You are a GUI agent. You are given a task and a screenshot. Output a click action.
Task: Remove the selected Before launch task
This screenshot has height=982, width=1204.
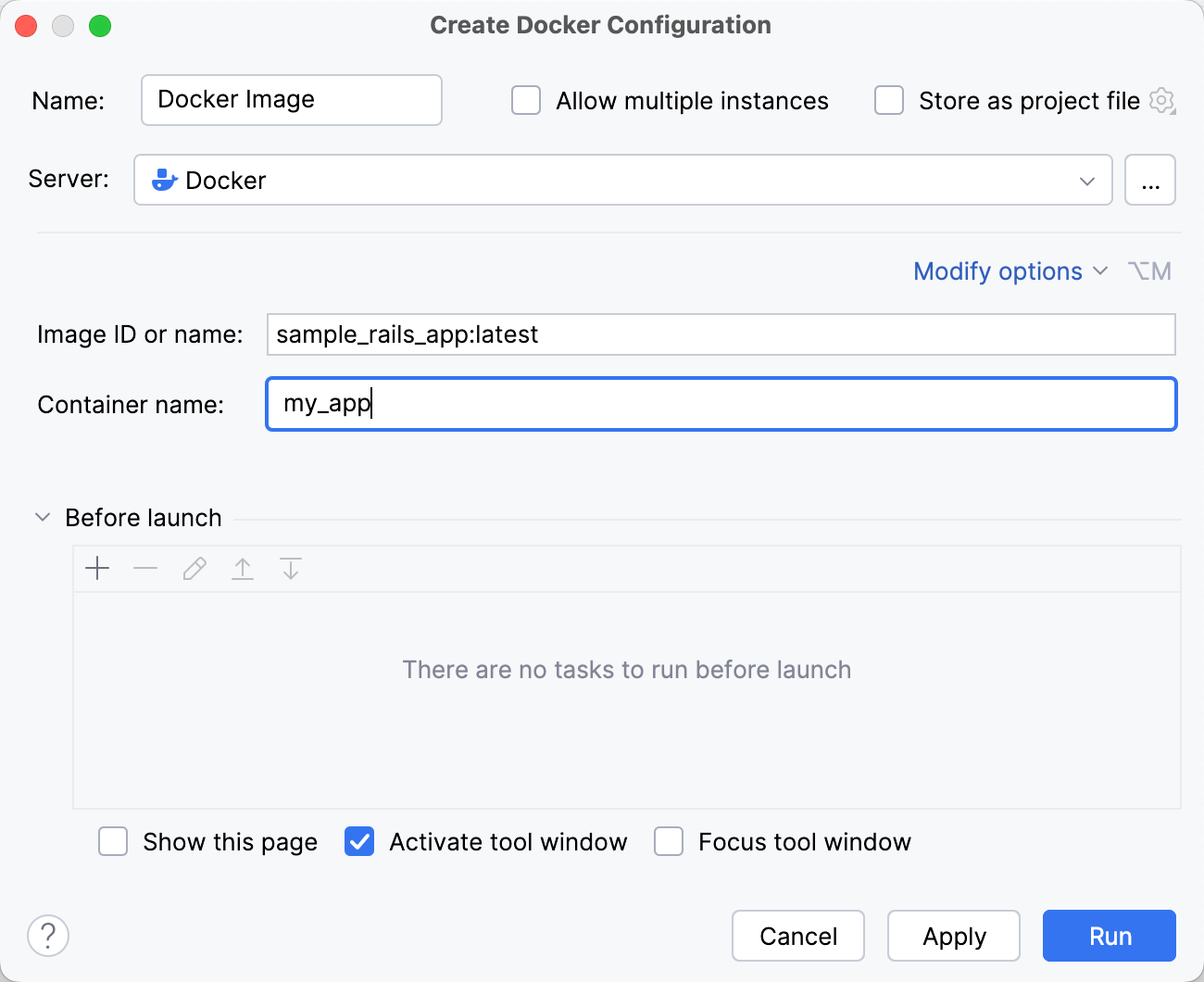point(145,568)
